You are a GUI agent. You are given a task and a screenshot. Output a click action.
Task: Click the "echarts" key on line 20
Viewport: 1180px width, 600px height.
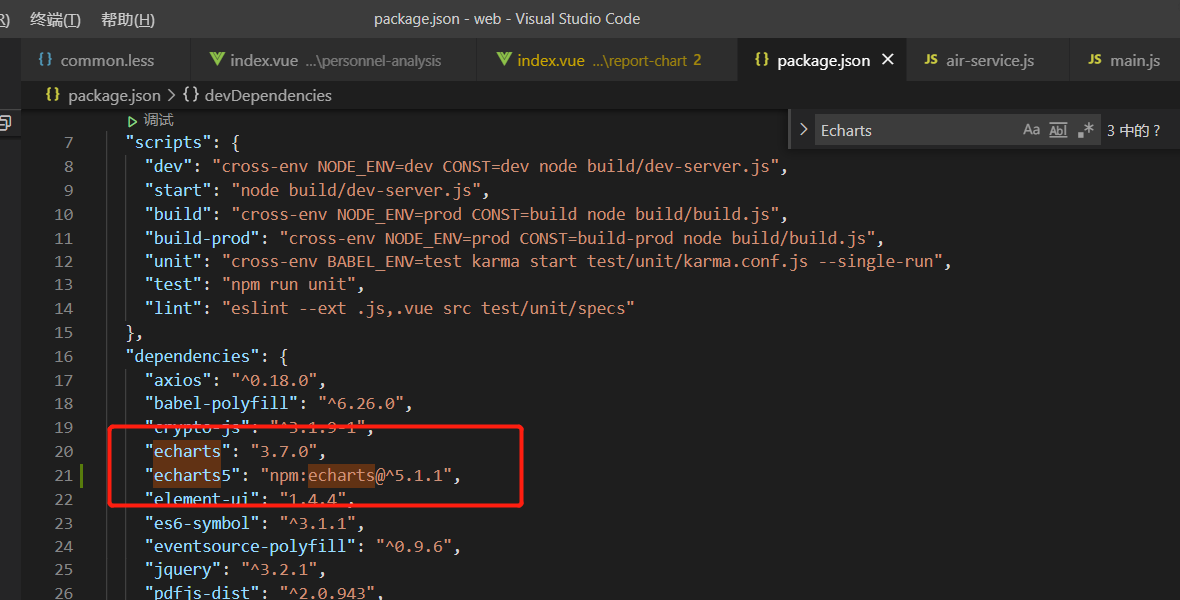pyautogui.click(x=188, y=452)
